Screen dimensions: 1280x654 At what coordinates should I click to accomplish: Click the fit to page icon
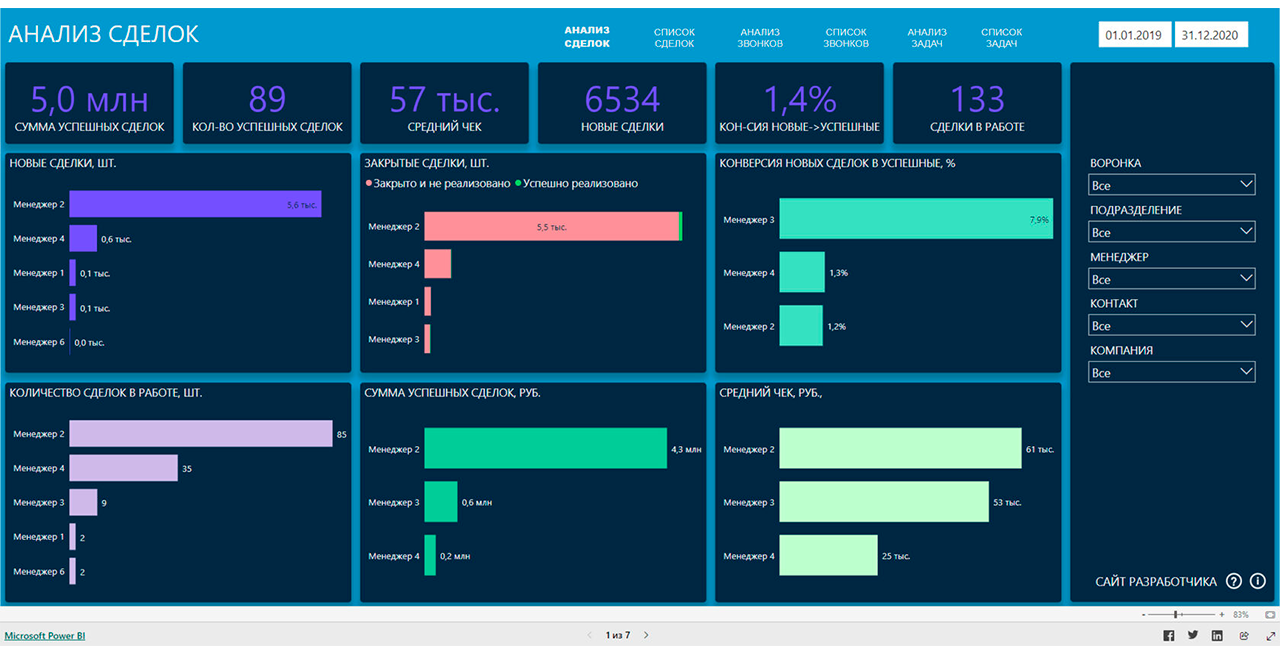1269,614
